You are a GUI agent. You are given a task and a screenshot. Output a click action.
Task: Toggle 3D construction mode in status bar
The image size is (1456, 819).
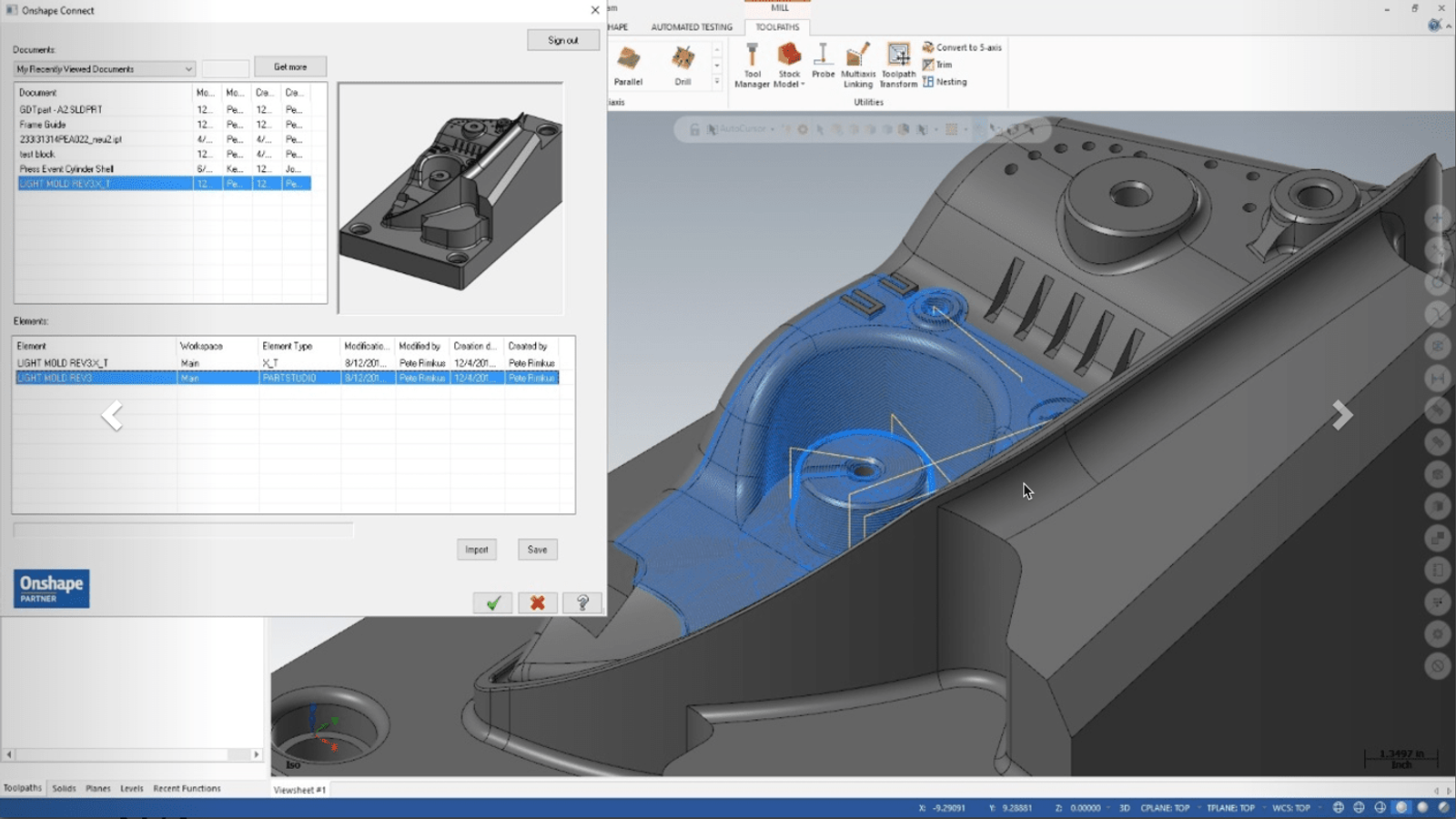pyautogui.click(x=1124, y=808)
